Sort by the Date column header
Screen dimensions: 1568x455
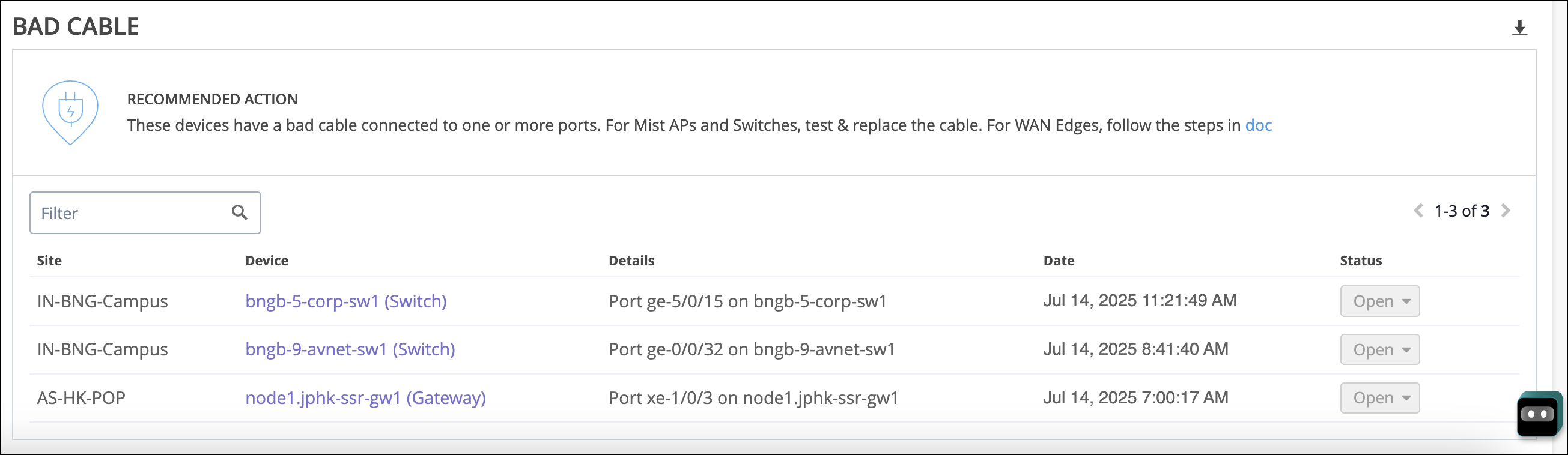tap(1059, 261)
